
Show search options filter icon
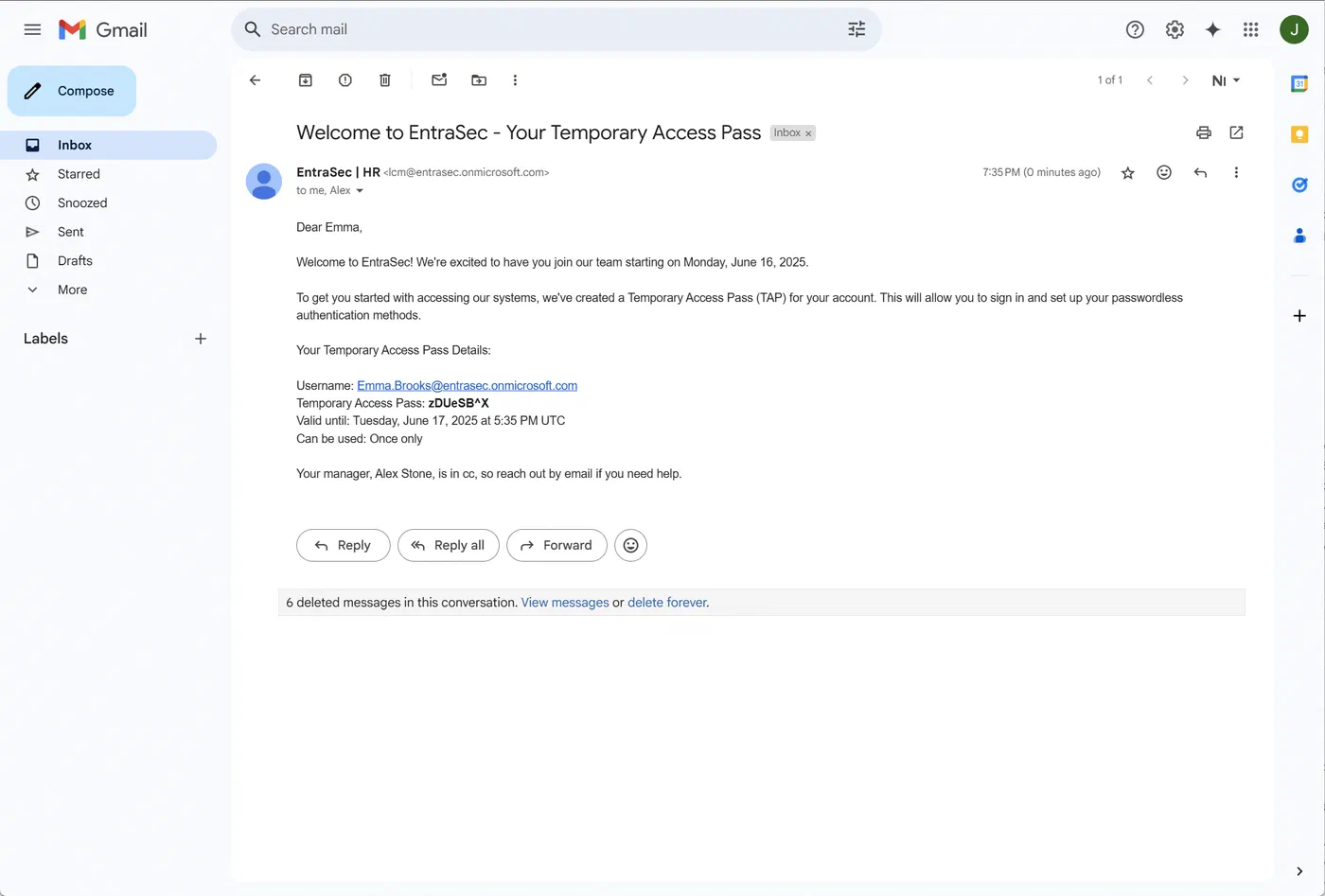pyautogui.click(x=857, y=29)
